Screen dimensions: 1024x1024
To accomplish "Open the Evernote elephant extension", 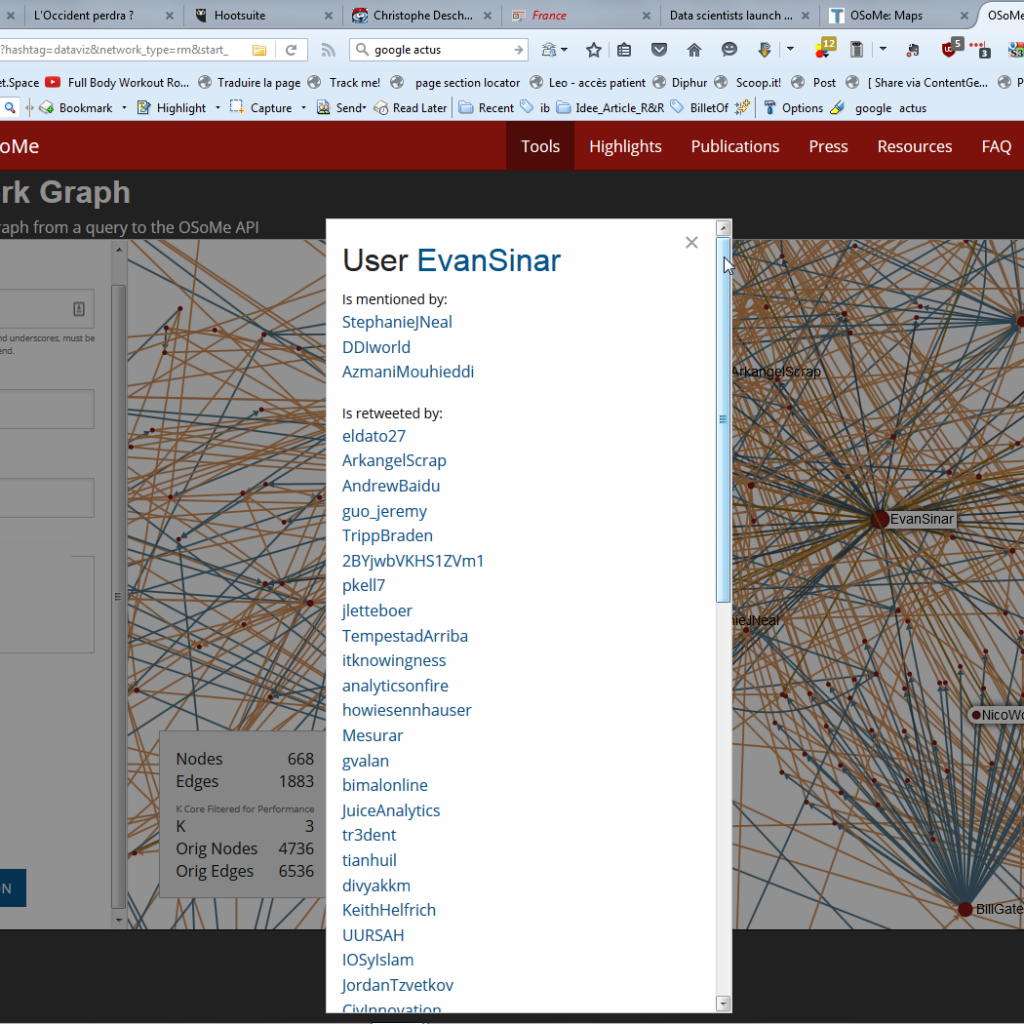I will (x=913, y=50).
